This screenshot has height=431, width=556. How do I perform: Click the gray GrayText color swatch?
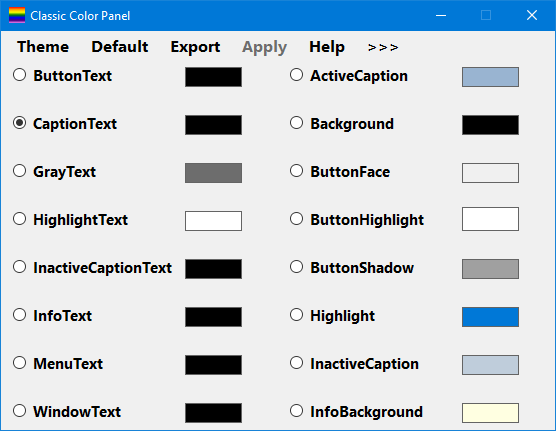(x=213, y=173)
